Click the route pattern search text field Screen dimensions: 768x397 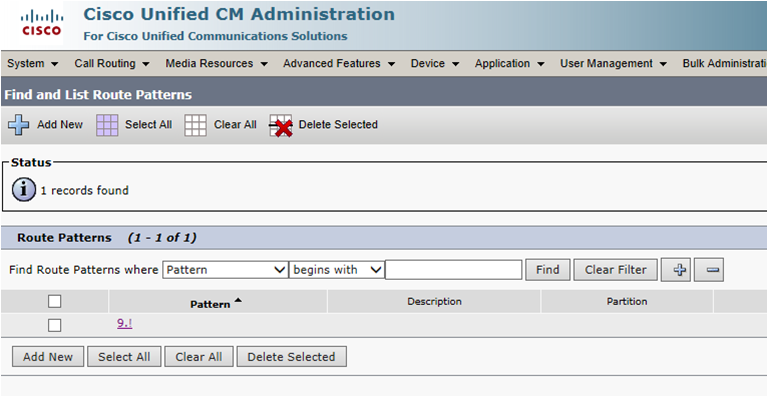coord(454,270)
